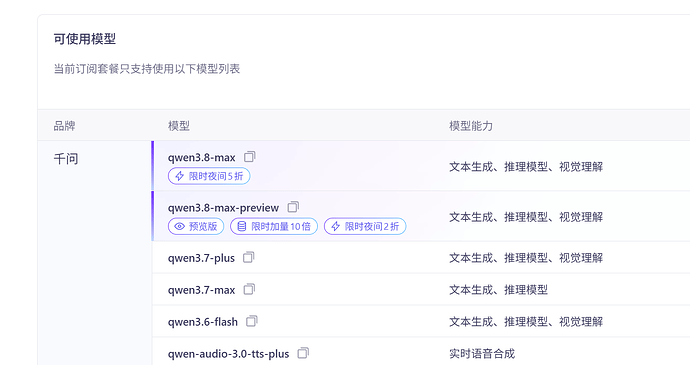The image size is (690, 365).
Task: Click the 模型能力 column header
Action: (x=471, y=126)
